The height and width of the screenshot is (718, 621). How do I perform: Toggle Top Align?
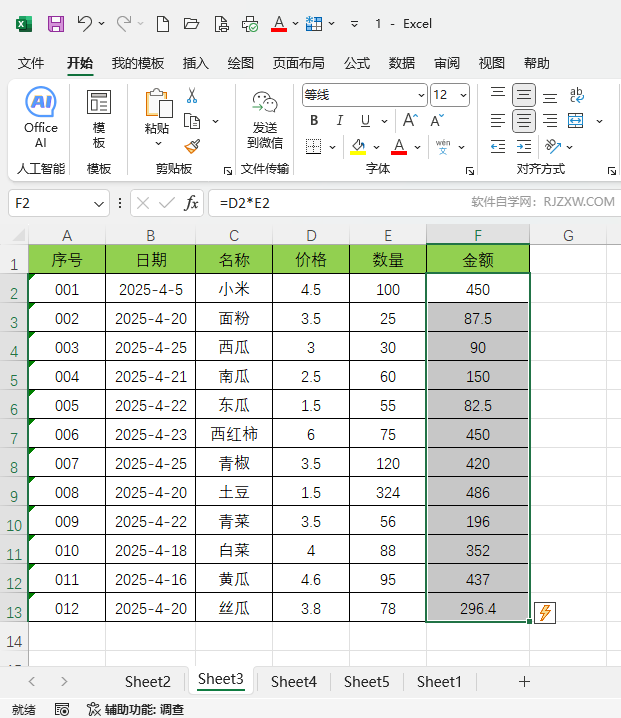click(498, 95)
